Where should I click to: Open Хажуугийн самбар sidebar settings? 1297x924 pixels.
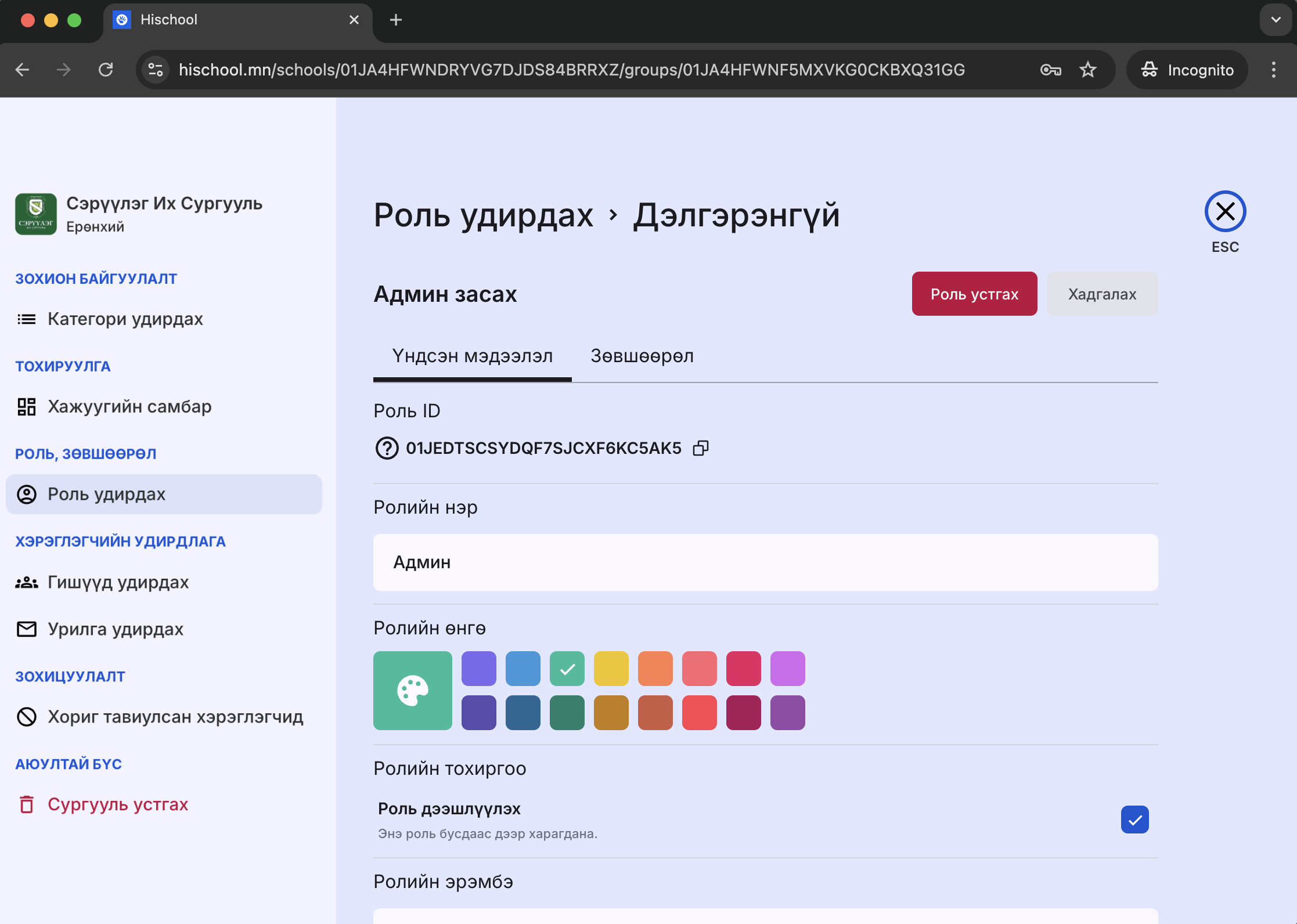coord(129,407)
